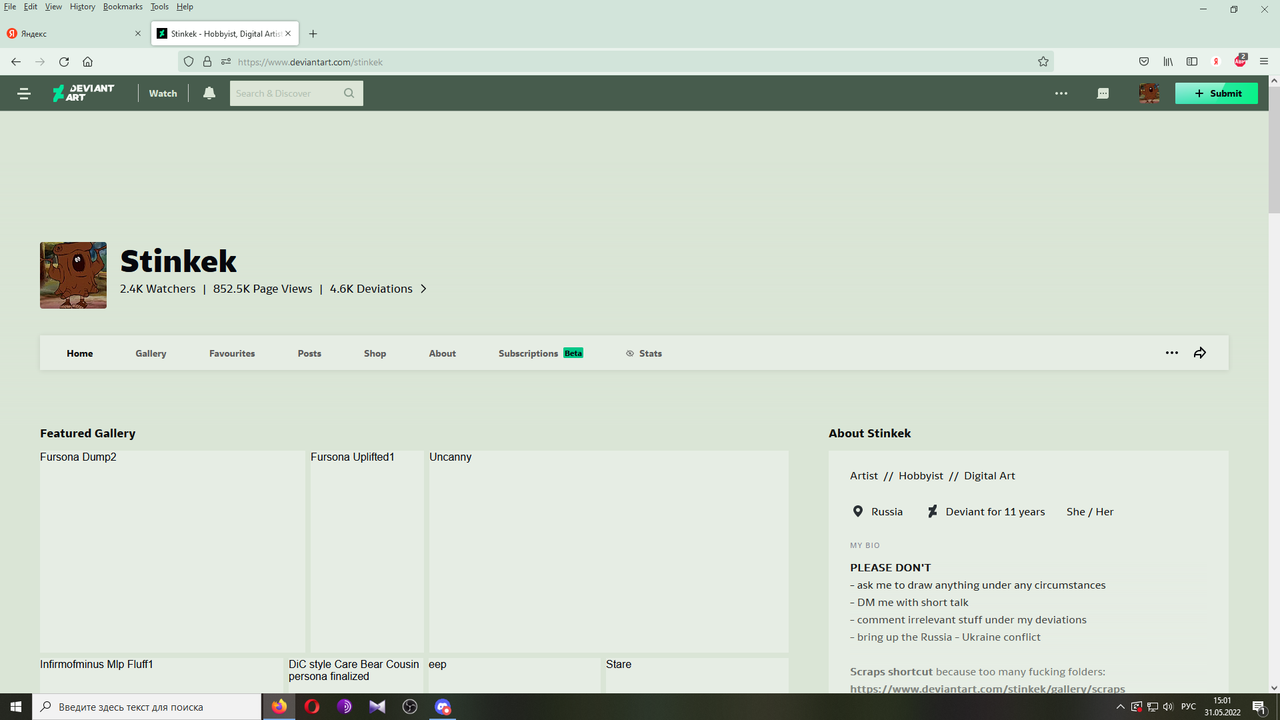Screen dimensions: 1280x720
Task: Reload the current page
Action: pyautogui.click(x=64, y=61)
